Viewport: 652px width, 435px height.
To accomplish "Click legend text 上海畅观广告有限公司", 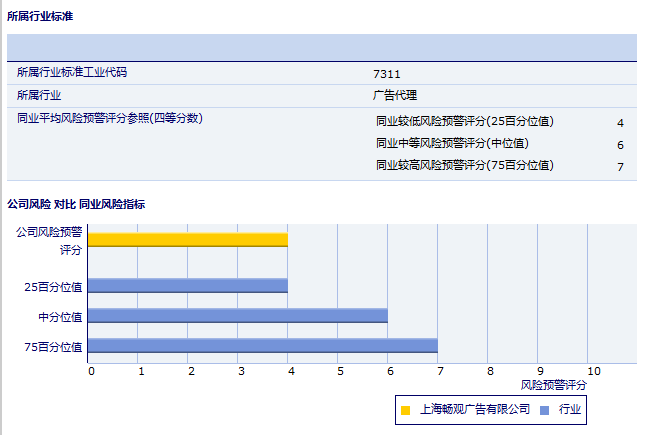I will (x=475, y=410).
